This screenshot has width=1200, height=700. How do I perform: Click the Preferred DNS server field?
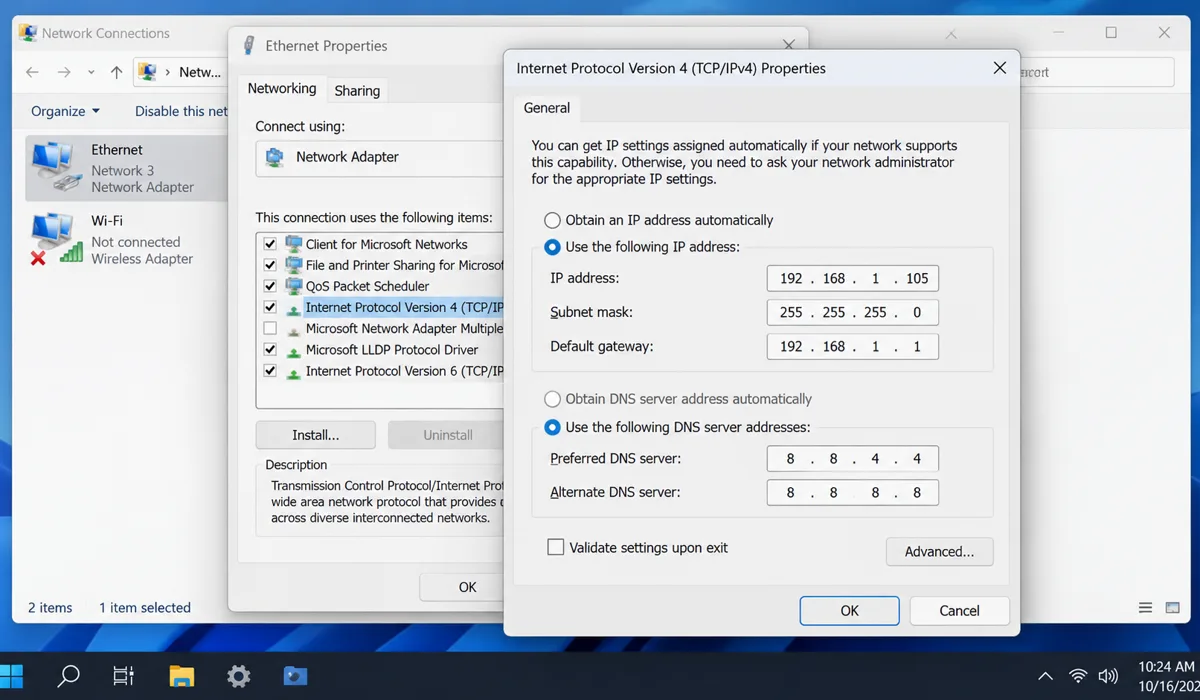[853, 460]
